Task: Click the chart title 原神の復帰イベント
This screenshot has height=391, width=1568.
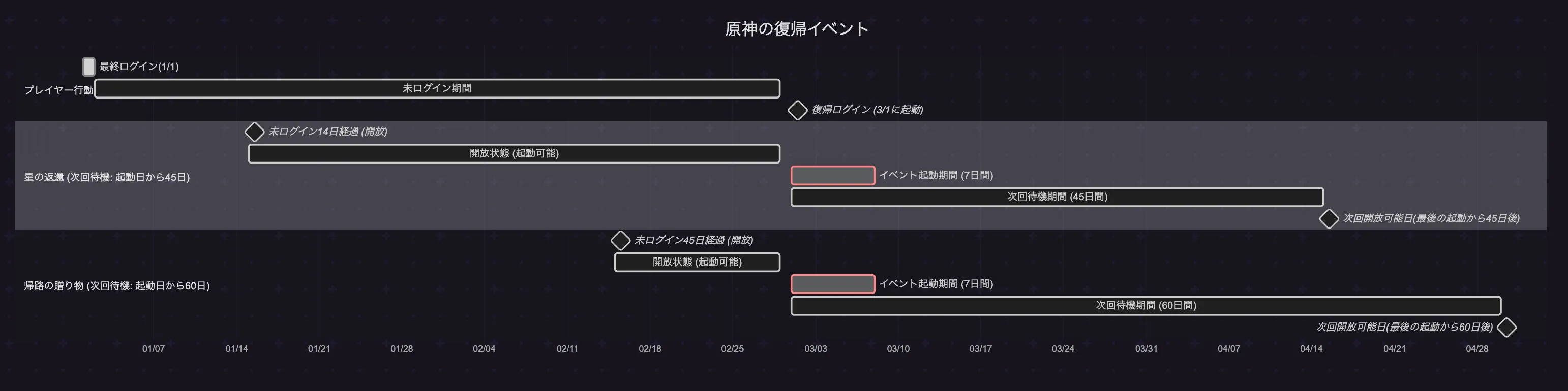Action: coord(797,28)
